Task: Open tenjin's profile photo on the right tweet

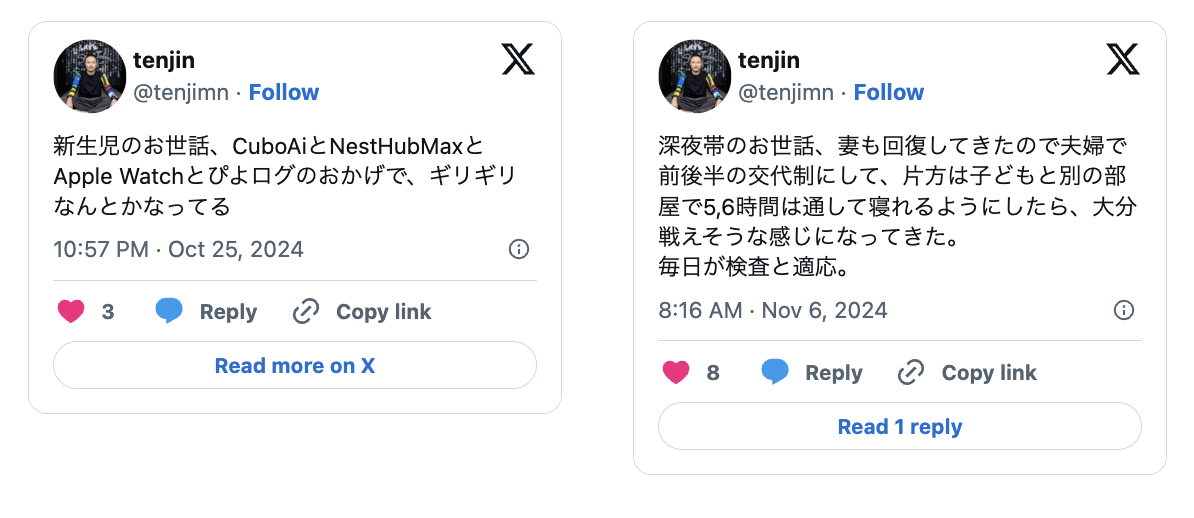Action: click(x=695, y=76)
